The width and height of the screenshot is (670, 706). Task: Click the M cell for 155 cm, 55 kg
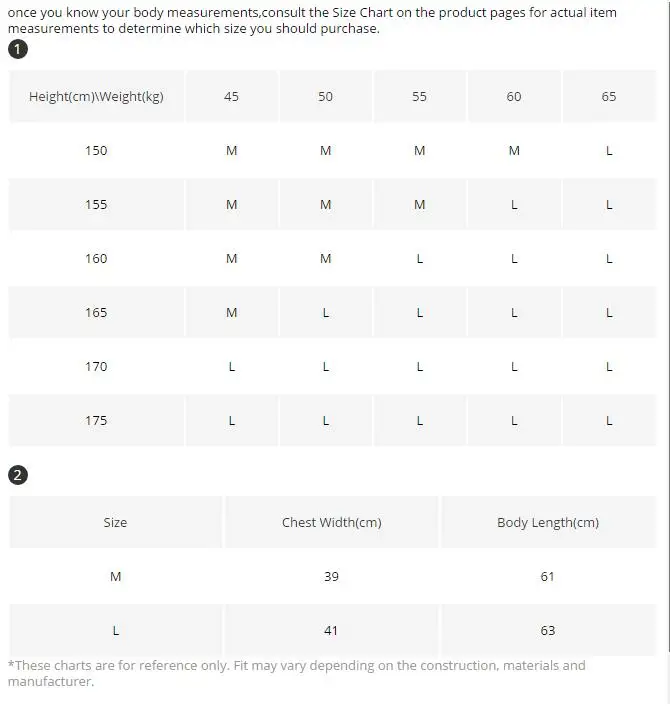pyautogui.click(x=420, y=204)
